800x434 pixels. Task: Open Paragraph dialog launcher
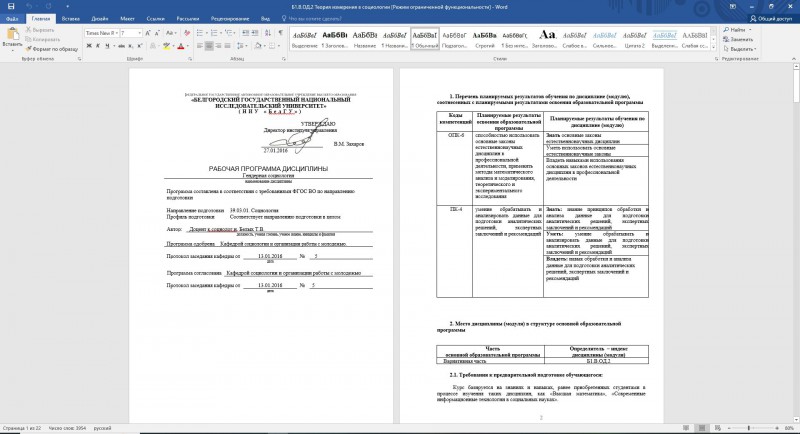pyautogui.click(x=284, y=59)
